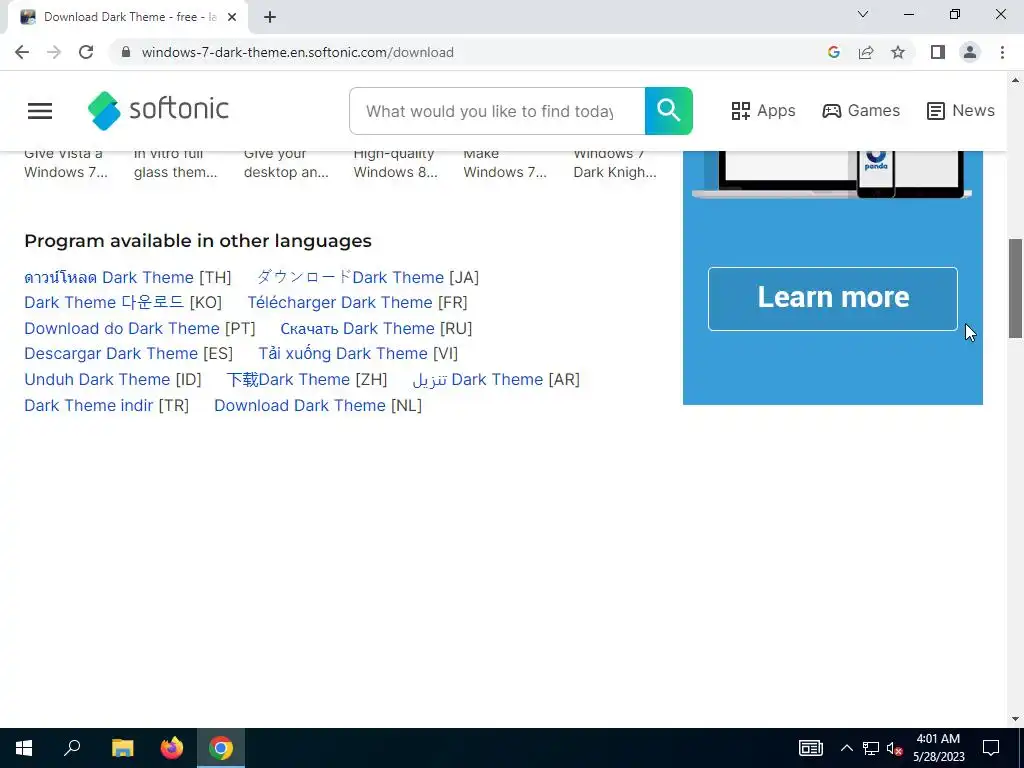This screenshot has height=768, width=1024.
Task: Bookmark this page with the star
Action: [898, 52]
